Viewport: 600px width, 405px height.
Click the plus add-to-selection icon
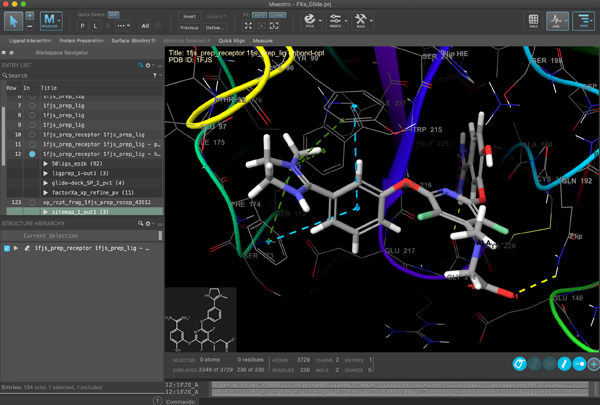(29, 16)
